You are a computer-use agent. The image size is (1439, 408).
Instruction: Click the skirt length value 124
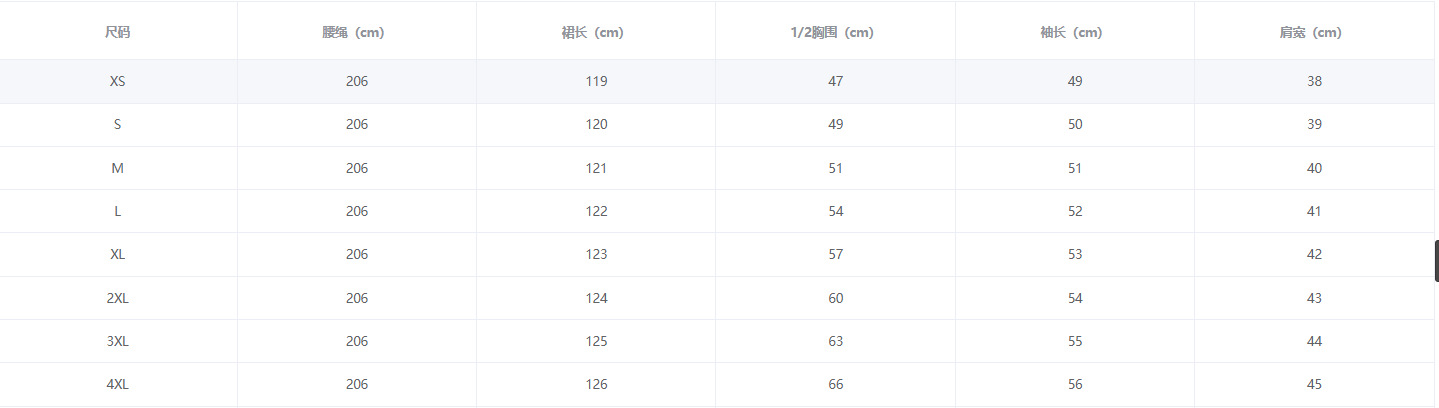(596, 298)
